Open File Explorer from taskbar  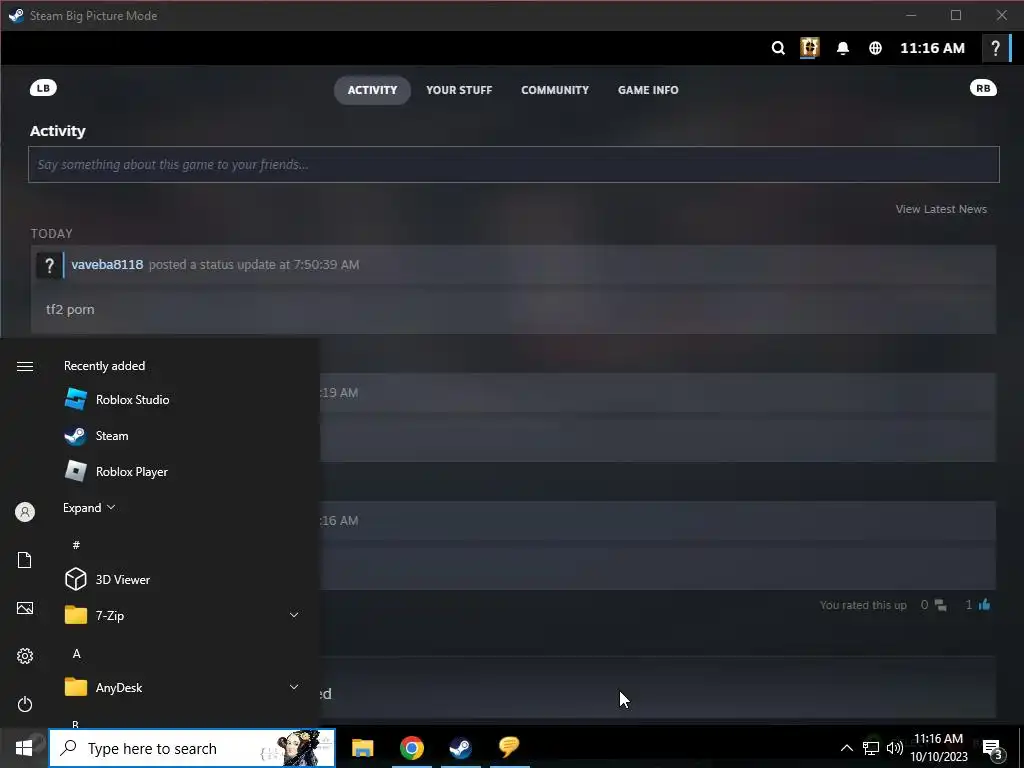click(x=362, y=748)
